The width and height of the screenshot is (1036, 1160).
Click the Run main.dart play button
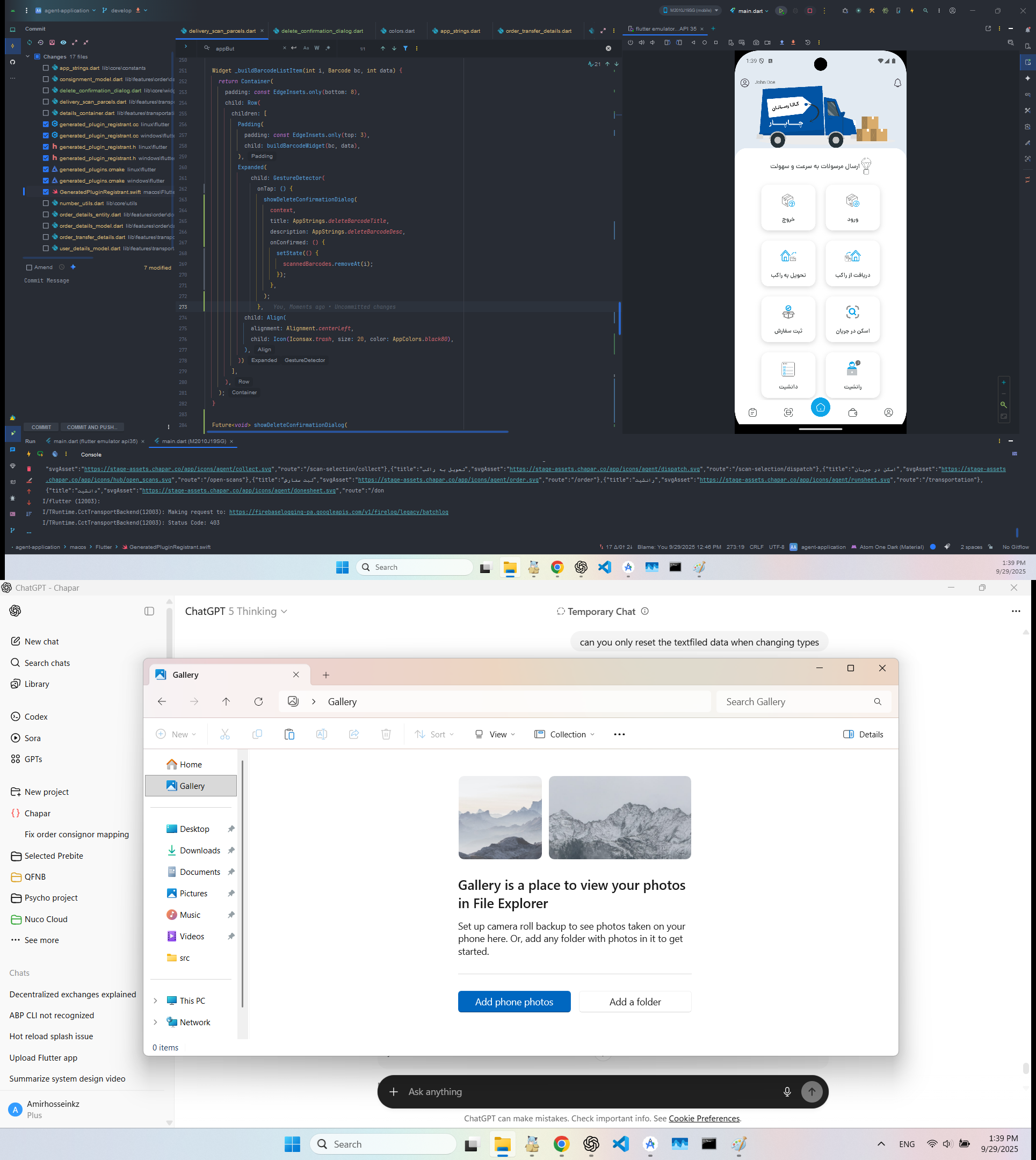click(781, 11)
